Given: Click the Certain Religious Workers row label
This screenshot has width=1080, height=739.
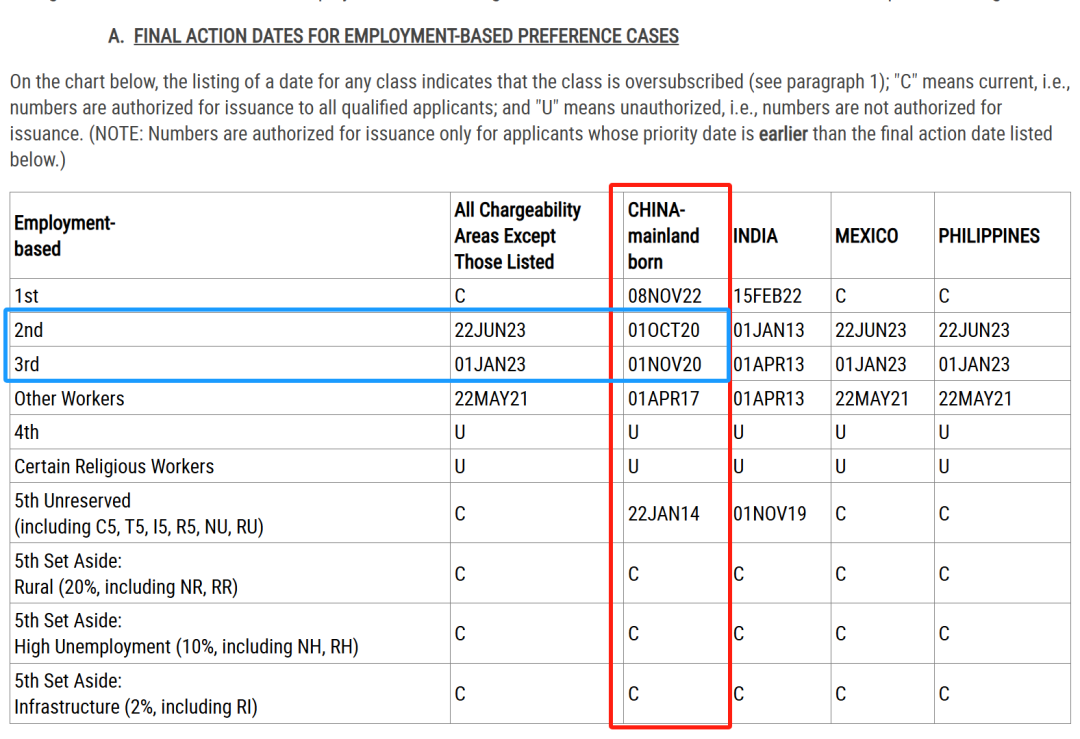Looking at the screenshot, I should 114,466.
